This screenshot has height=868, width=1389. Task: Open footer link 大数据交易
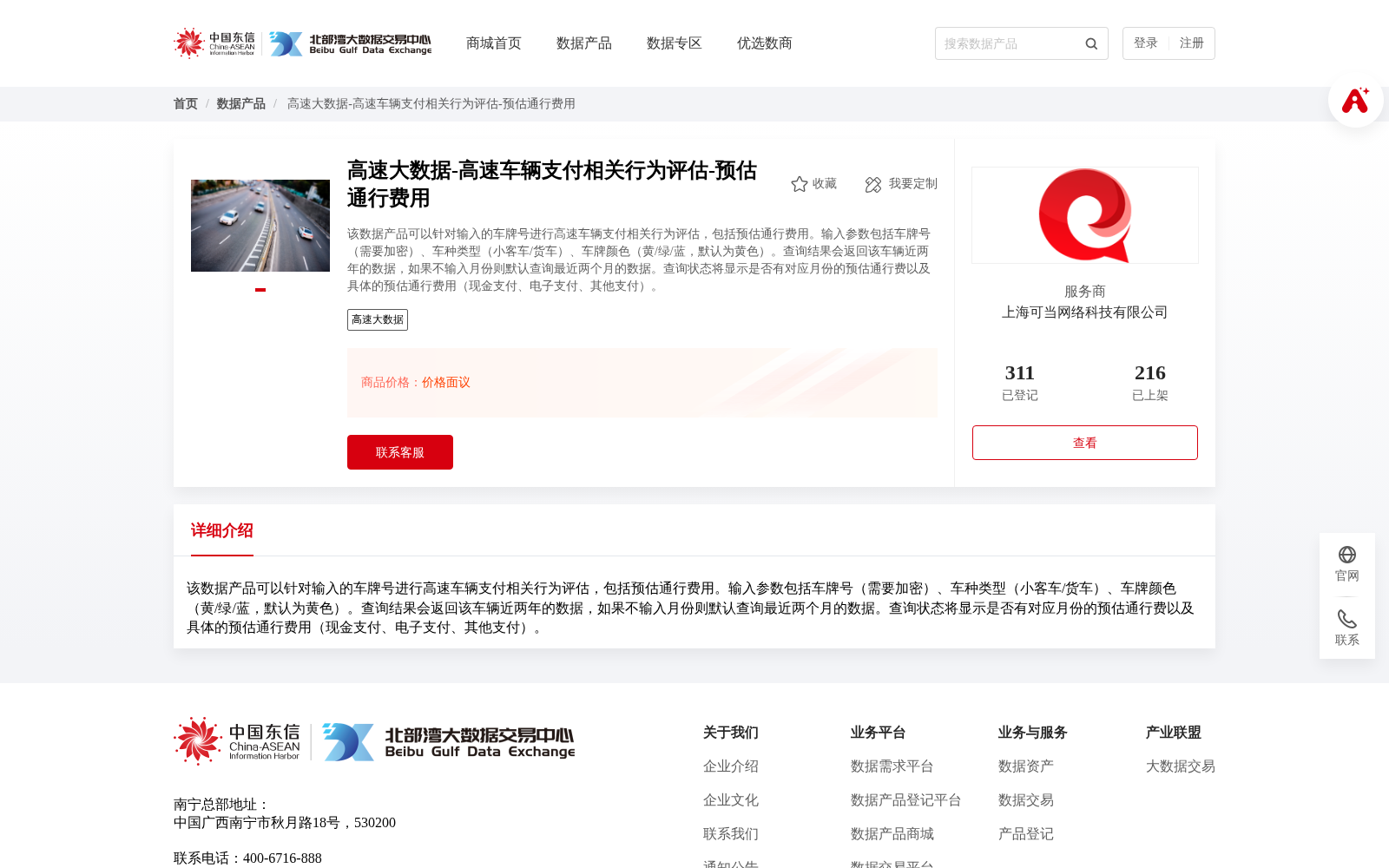1181,766
